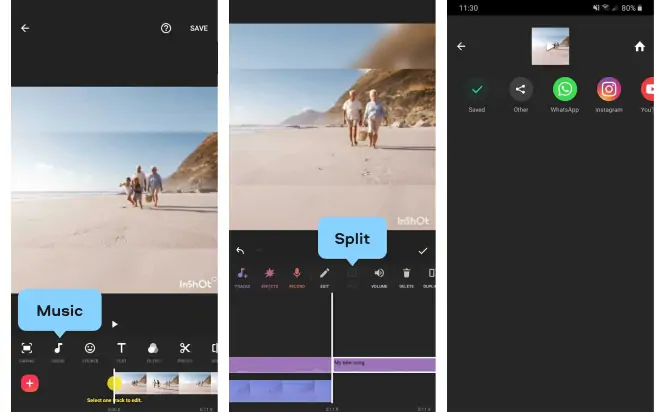Screen dimensions: 664x412
Task: Select the beach video clip in timeline
Action: point(166,383)
